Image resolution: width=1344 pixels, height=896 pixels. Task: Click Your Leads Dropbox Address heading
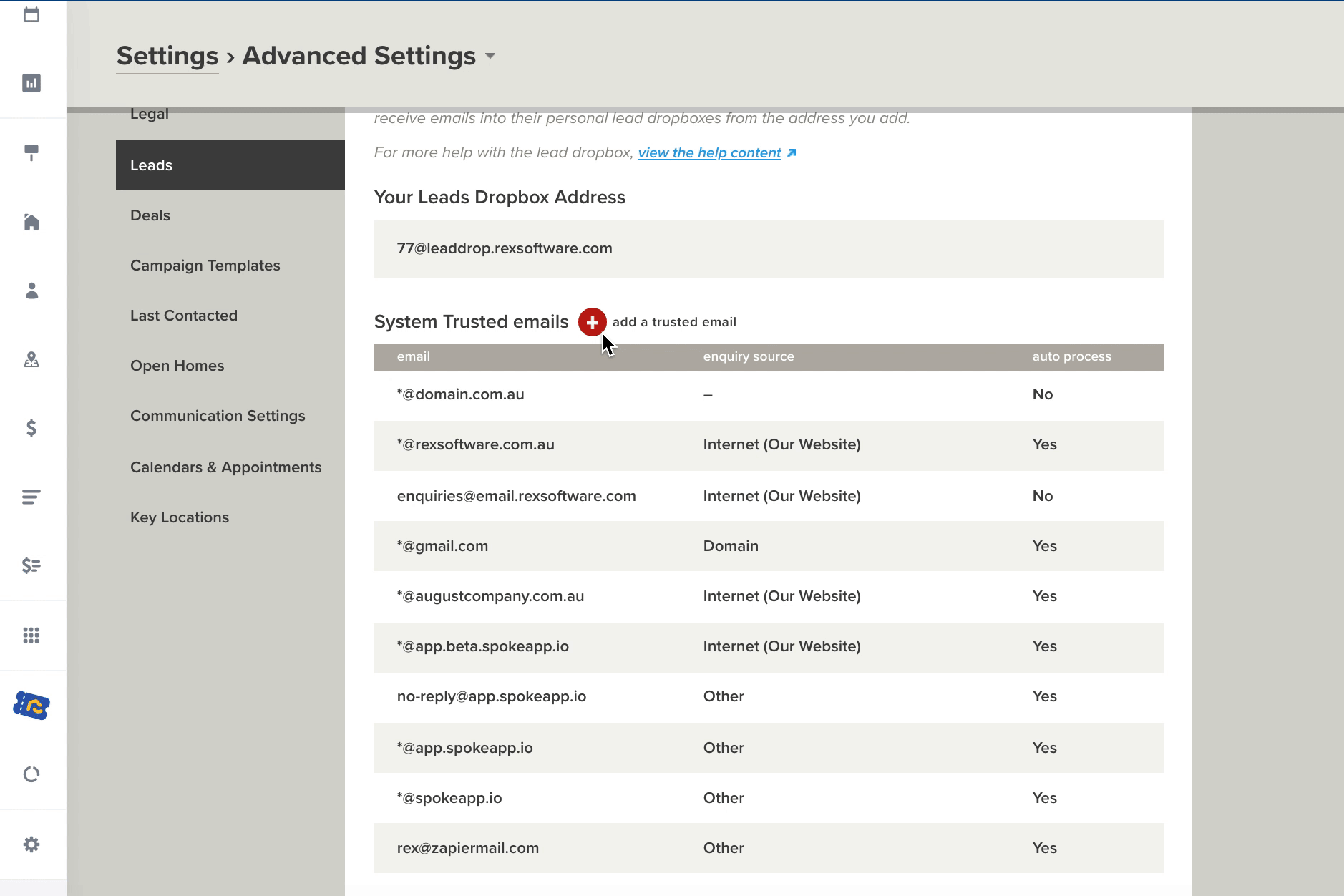[500, 198]
